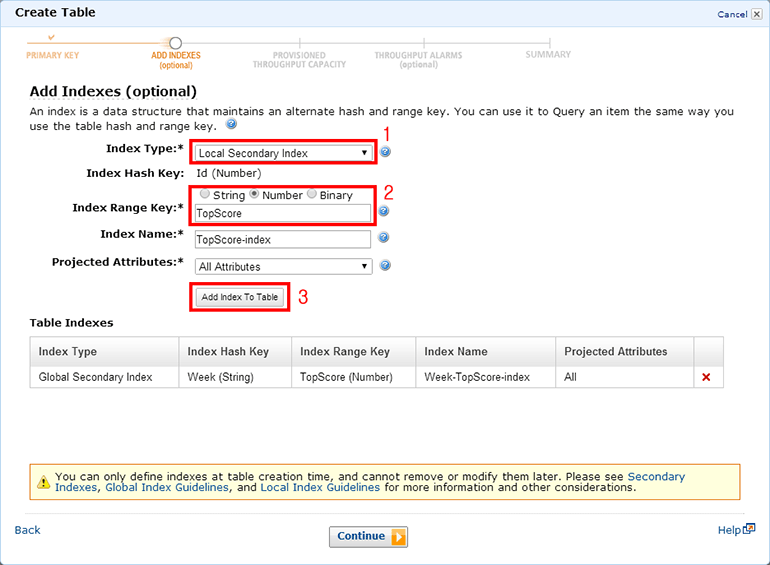
Task: Click help icon beside Projected Attributes
Action: [x=385, y=266]
